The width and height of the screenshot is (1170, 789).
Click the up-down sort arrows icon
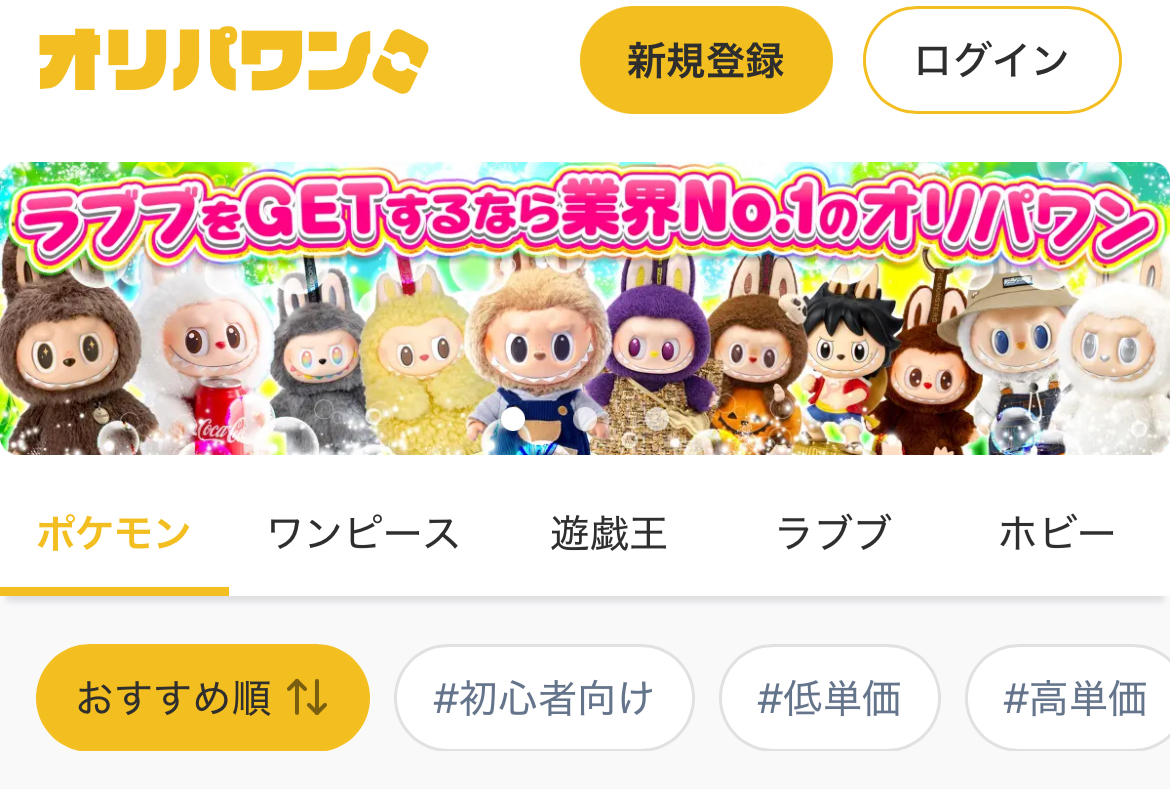pyautogui.click(x=307, y=698)
